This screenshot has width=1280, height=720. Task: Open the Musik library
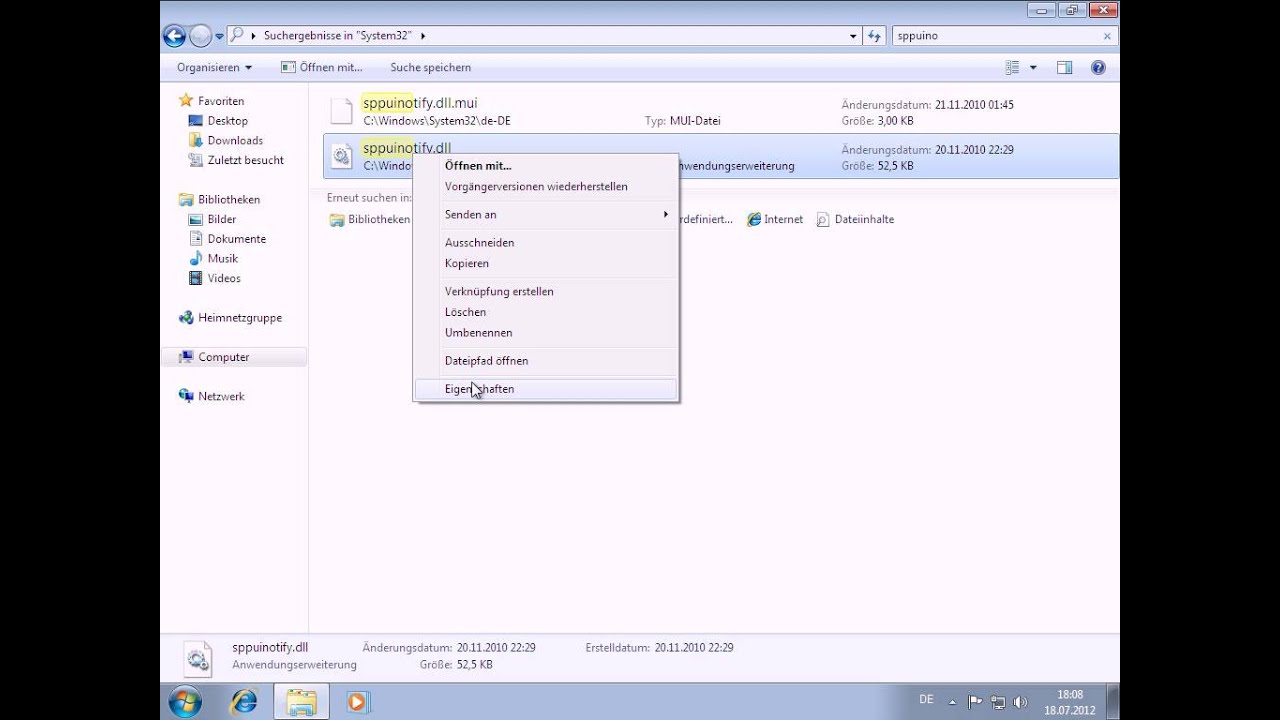point(222,258)
